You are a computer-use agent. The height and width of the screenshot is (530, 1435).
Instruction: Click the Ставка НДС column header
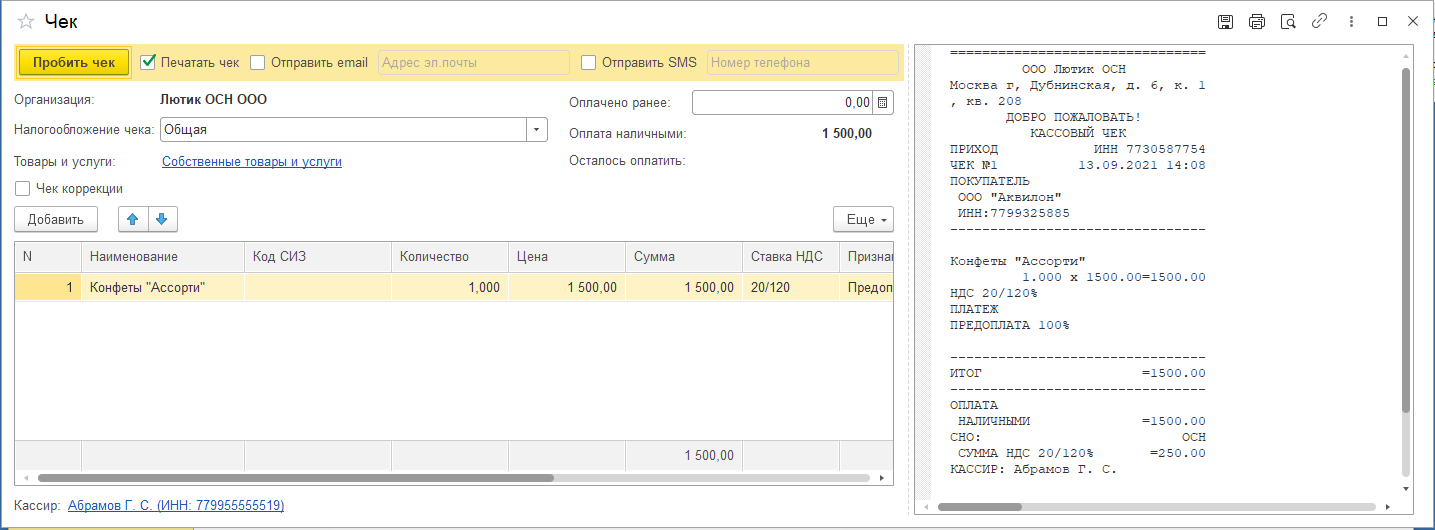pos(790,256)
